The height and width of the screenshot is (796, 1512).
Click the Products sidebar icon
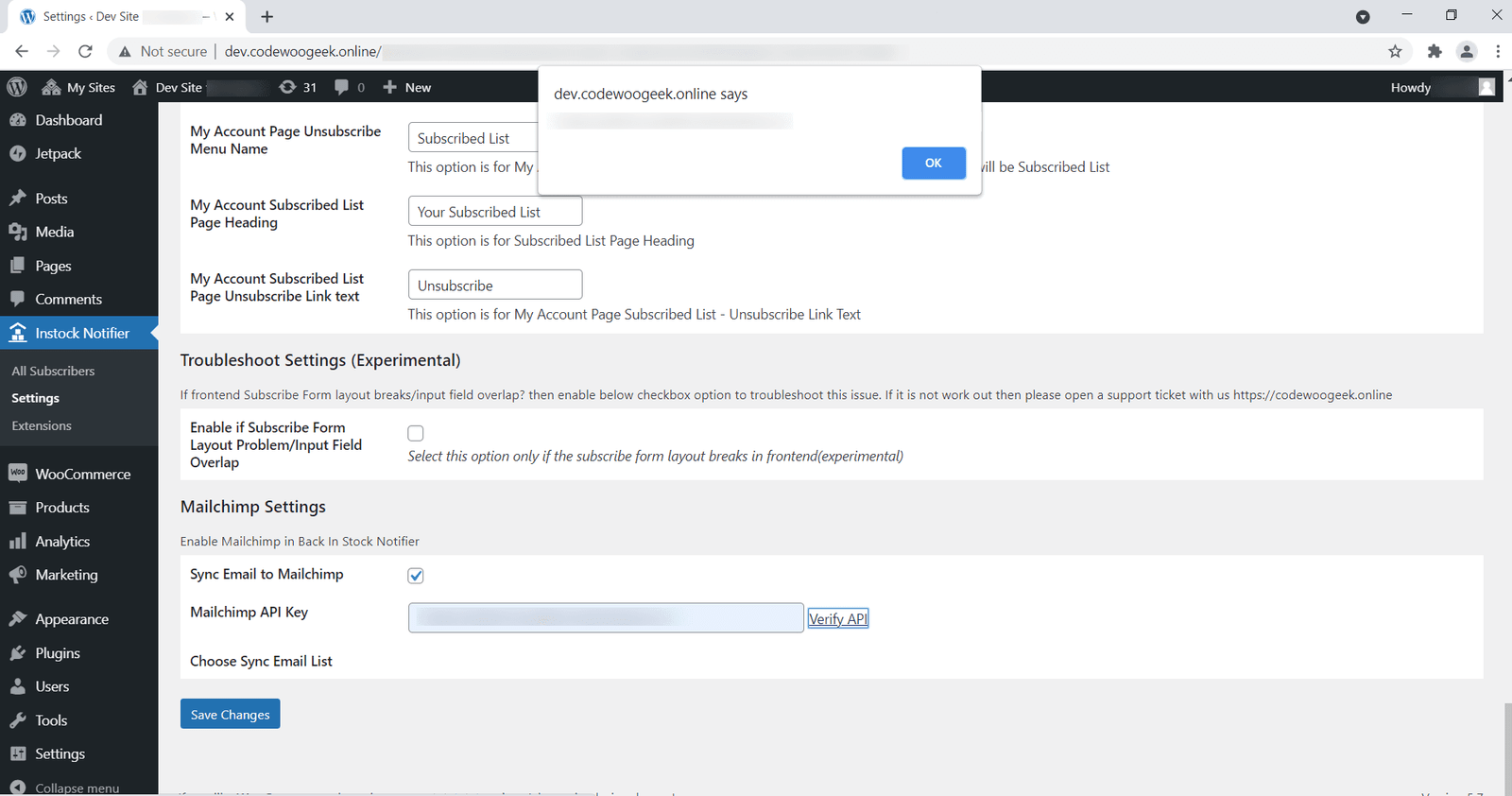17,508
